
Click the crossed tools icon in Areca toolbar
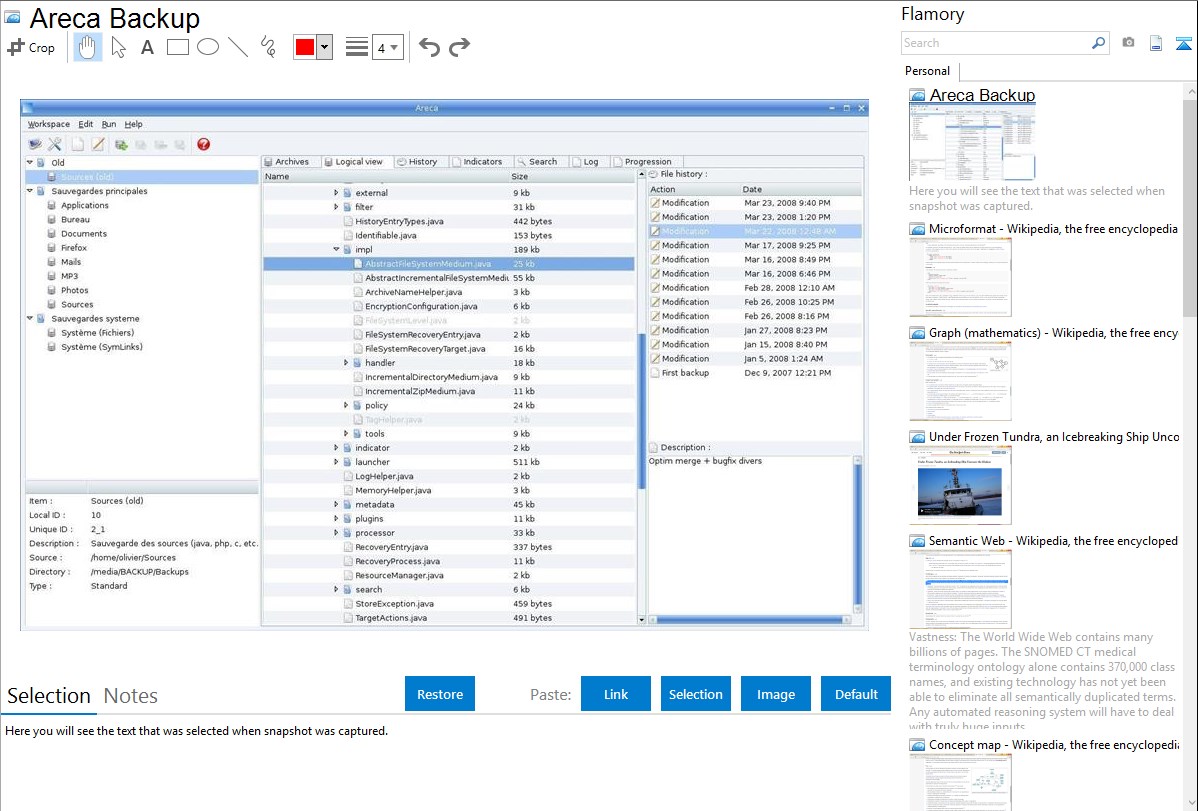click(x=55, y=144)
